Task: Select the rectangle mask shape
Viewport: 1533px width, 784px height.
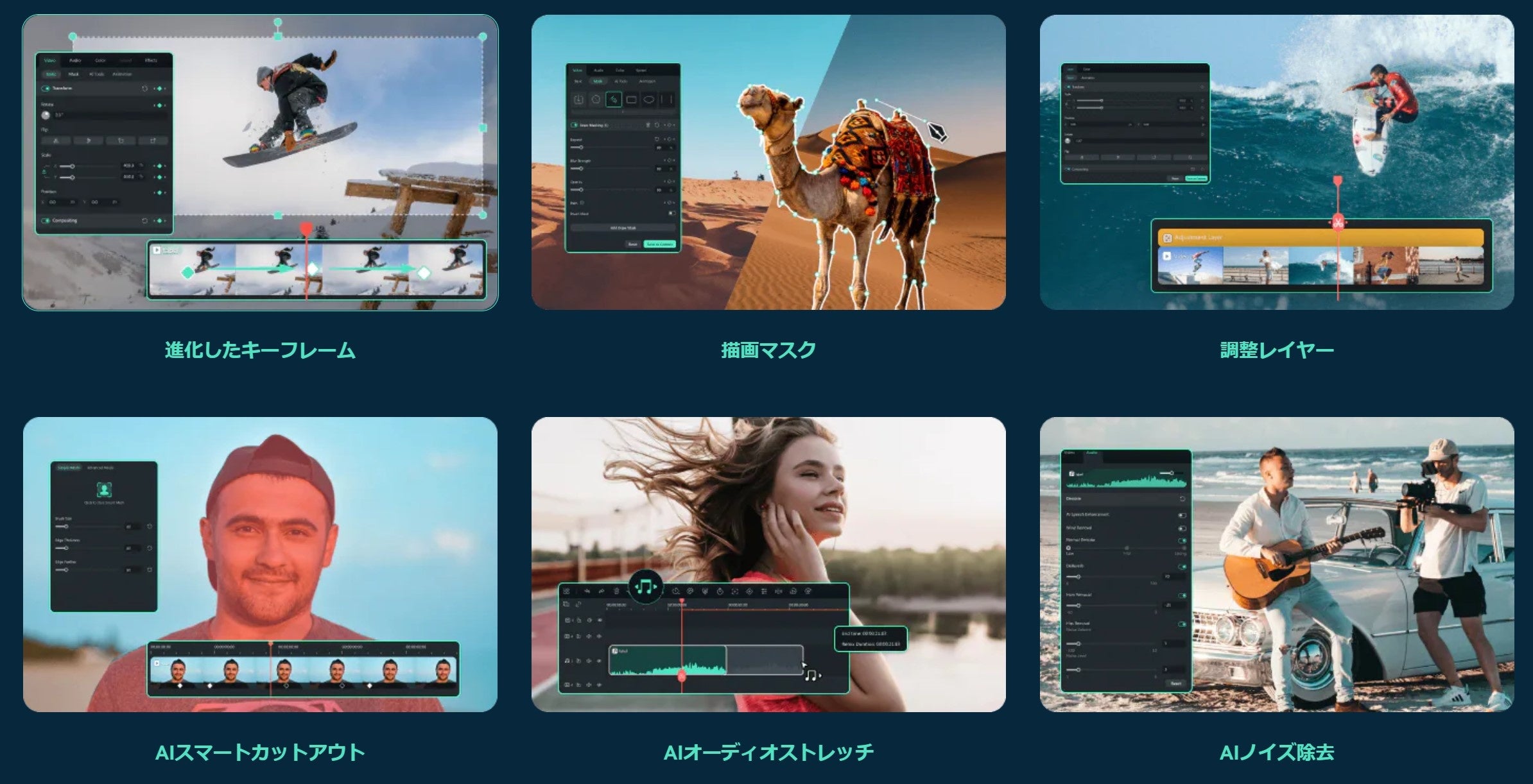Action: pyautogui.click(x=631, y=99)
